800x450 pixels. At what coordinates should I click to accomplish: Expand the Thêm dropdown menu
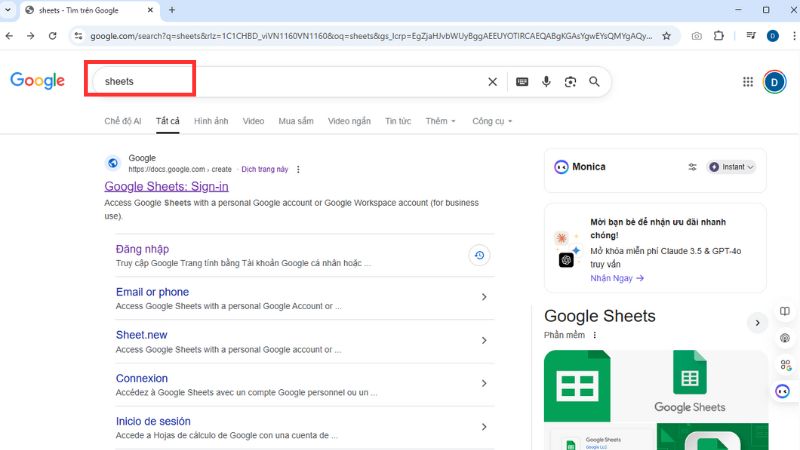point(440,121)
